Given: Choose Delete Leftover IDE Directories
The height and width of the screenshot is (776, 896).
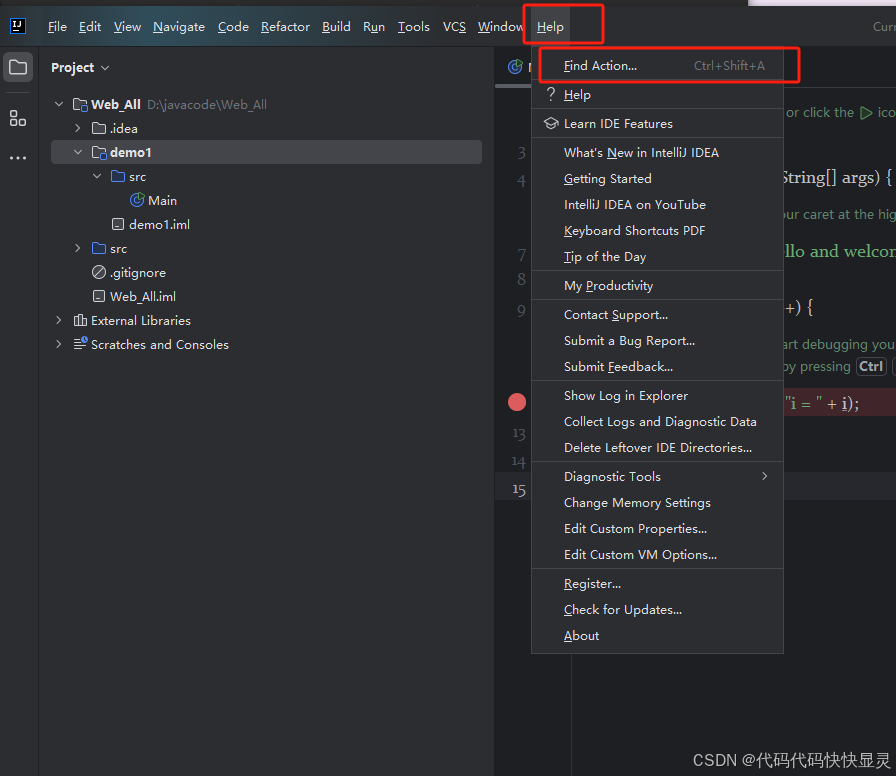Looking at the screenshot, I should click(x=657, y=447).
